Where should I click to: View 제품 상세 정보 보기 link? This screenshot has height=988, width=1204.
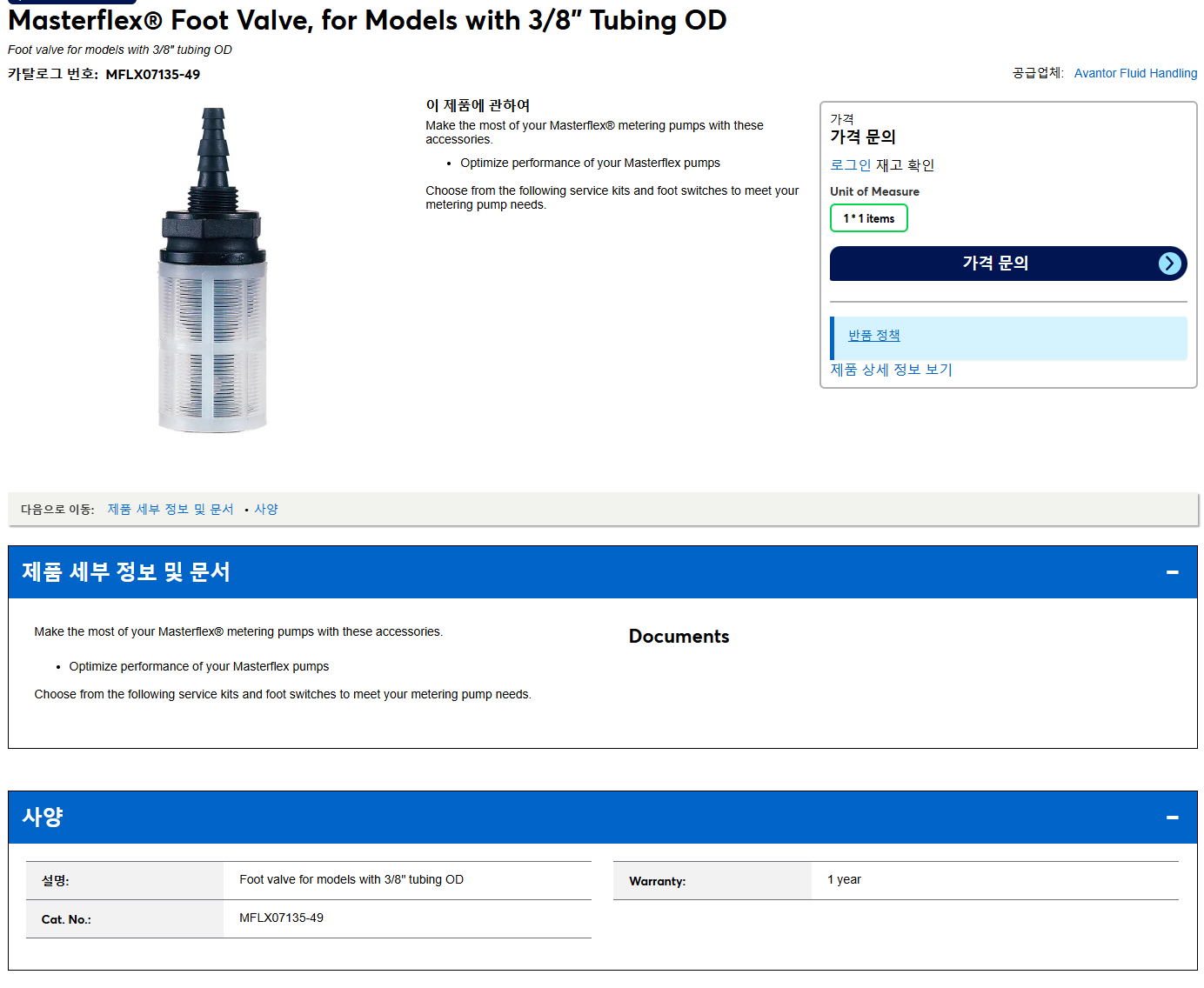pos(891,370)
